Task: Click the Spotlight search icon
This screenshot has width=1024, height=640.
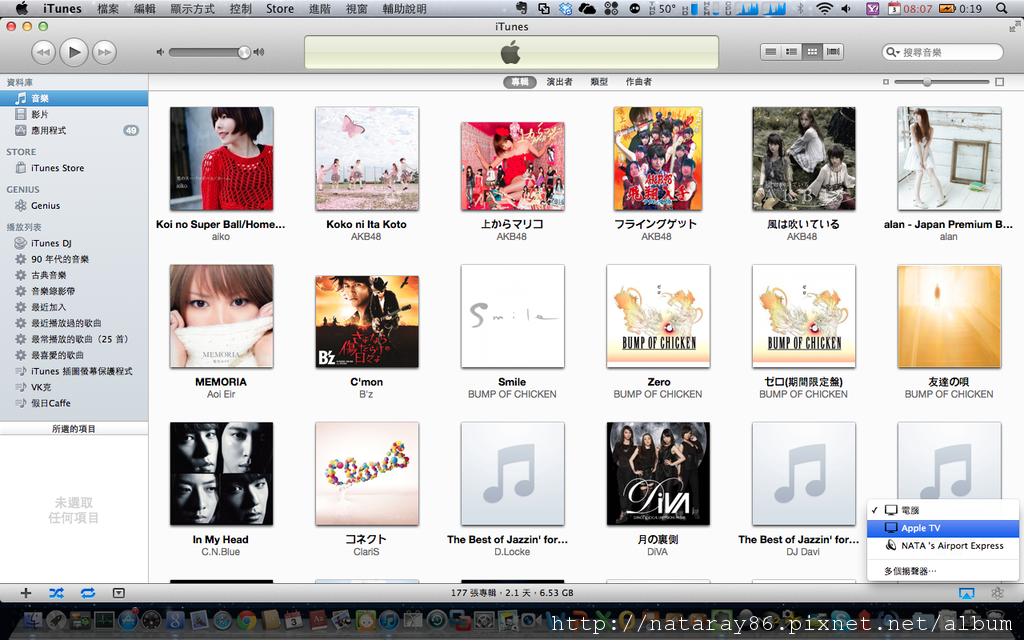Action: (x=1002, y=8)
